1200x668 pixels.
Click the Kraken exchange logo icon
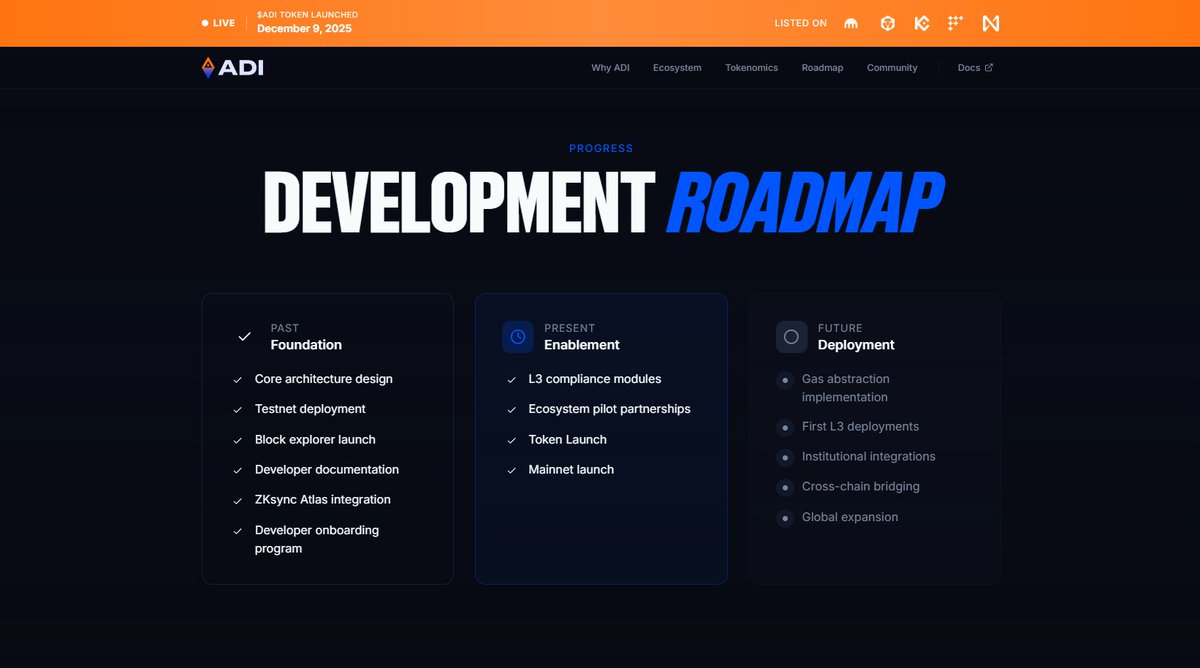852,23
